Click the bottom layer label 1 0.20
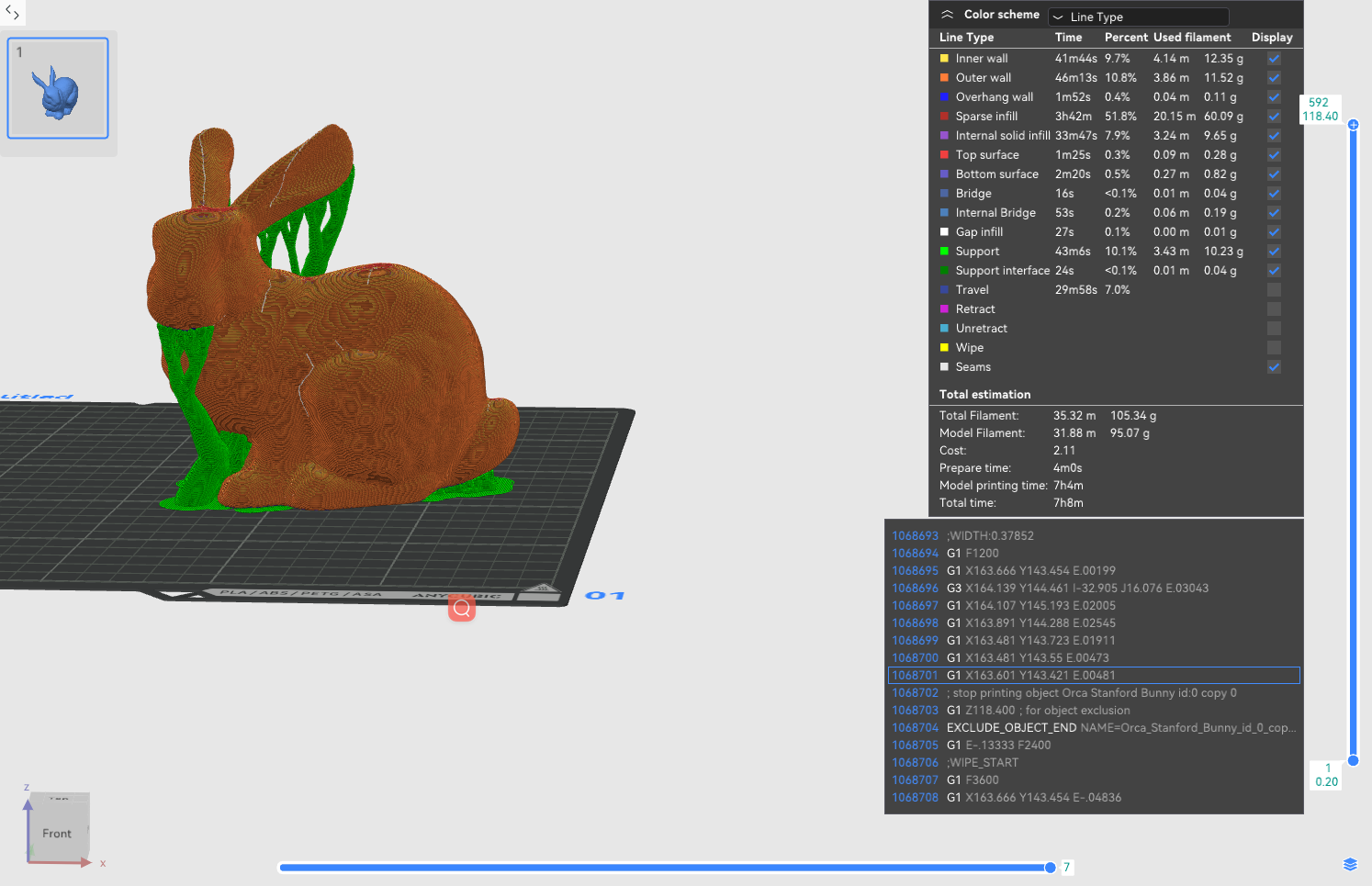The height and width of the screenshot is (886, 1372). [1327, 775]
